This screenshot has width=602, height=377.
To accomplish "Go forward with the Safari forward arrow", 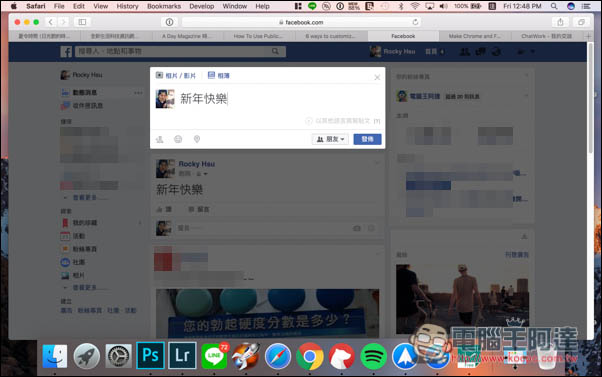I will point(63,22).
